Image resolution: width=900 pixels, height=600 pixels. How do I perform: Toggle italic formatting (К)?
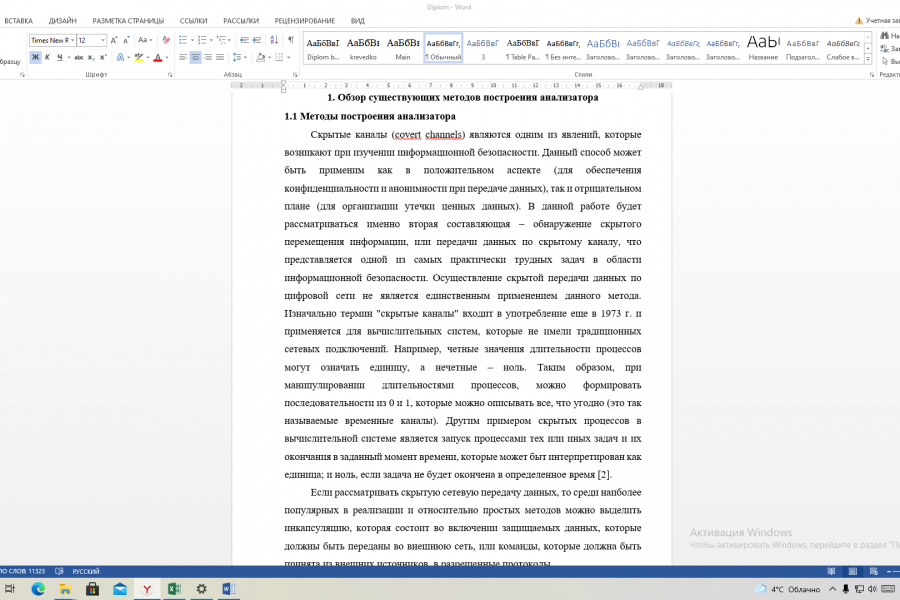(48, 57)
